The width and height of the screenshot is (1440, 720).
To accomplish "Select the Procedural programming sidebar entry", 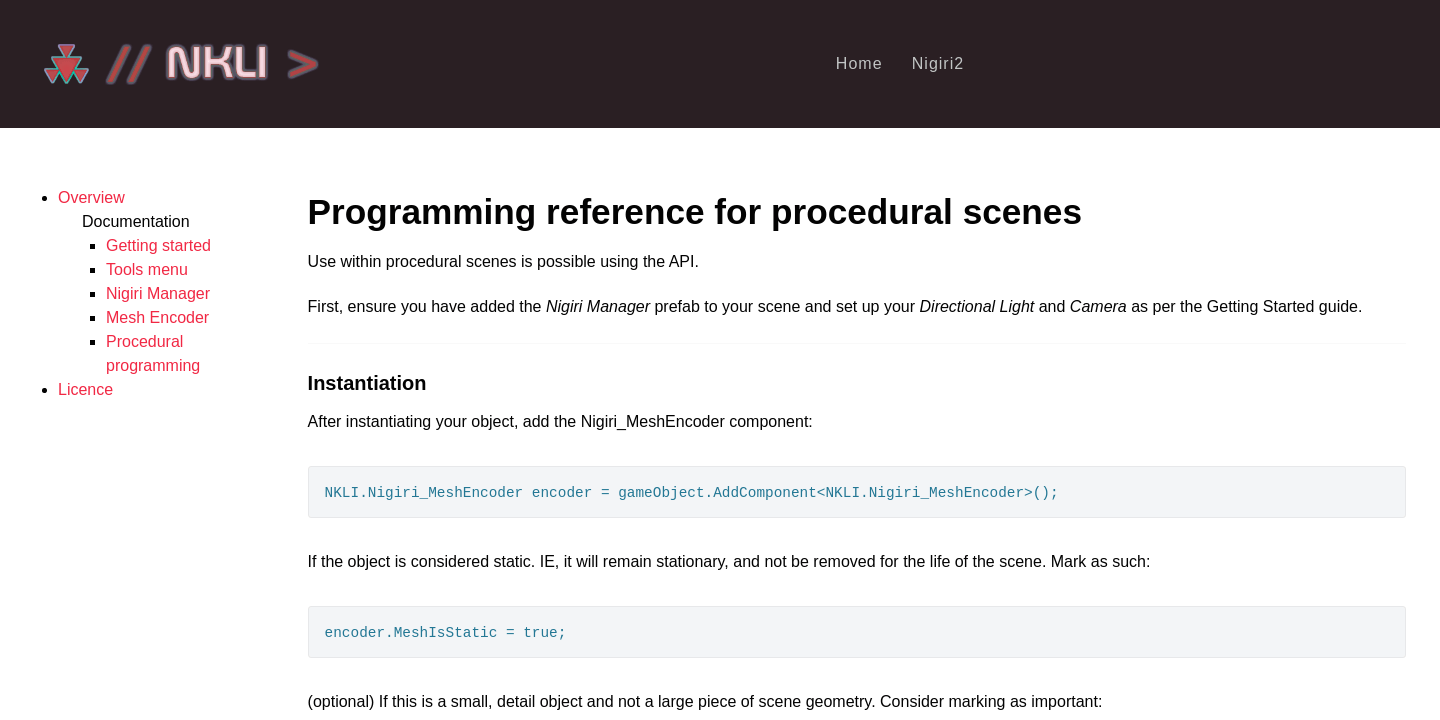I will [x=153, y=353].
